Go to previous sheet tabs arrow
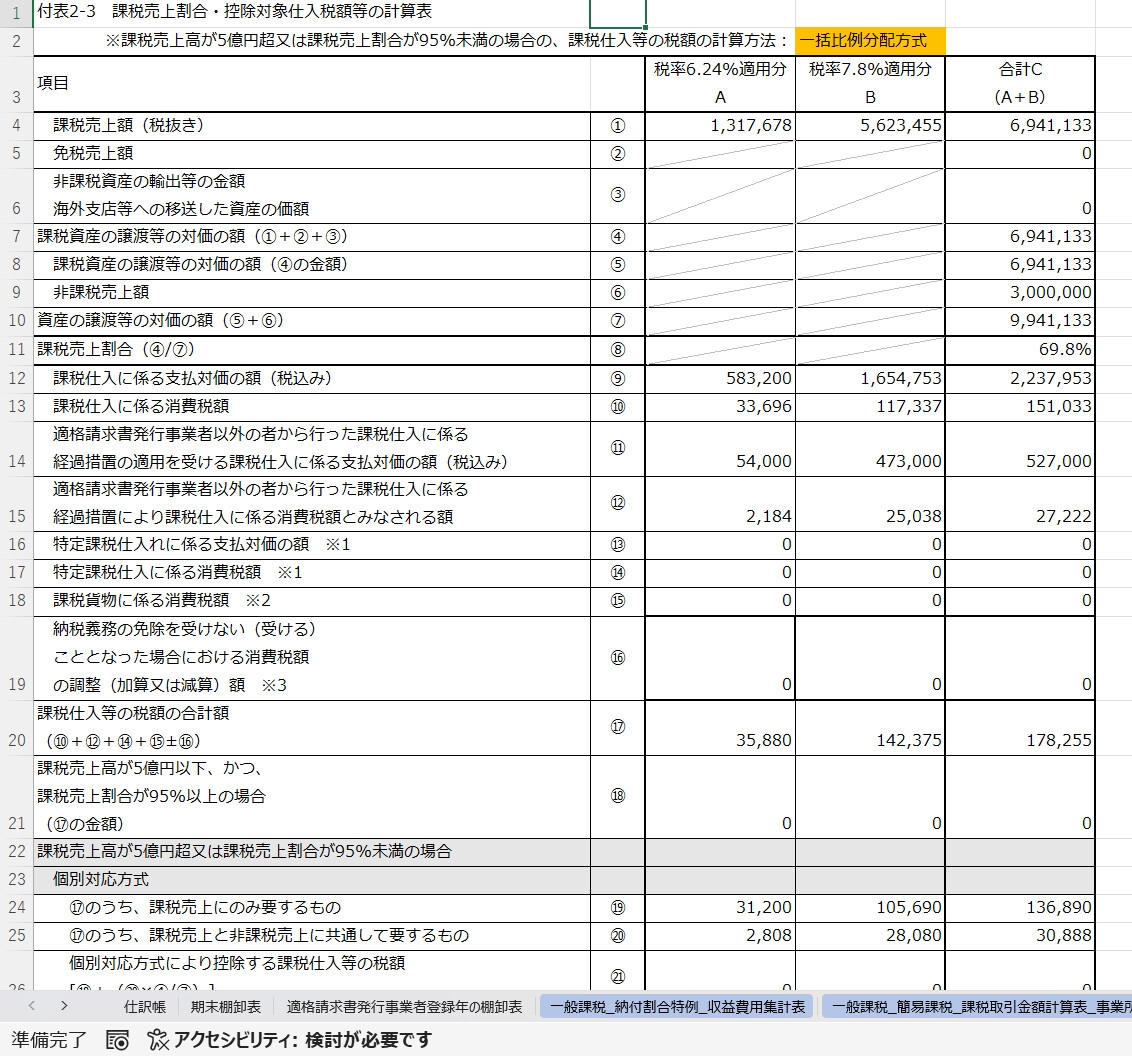 click(x=32, y=1006)
